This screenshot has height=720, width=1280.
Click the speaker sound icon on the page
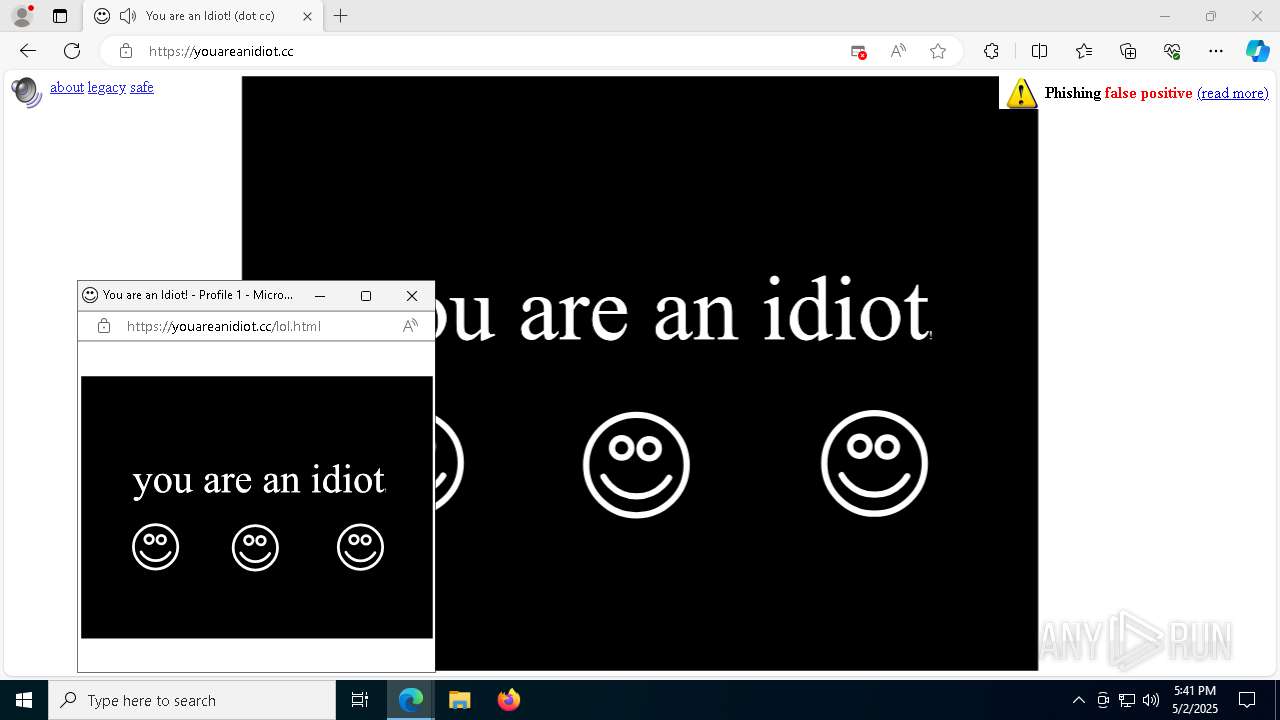(27, 92)
